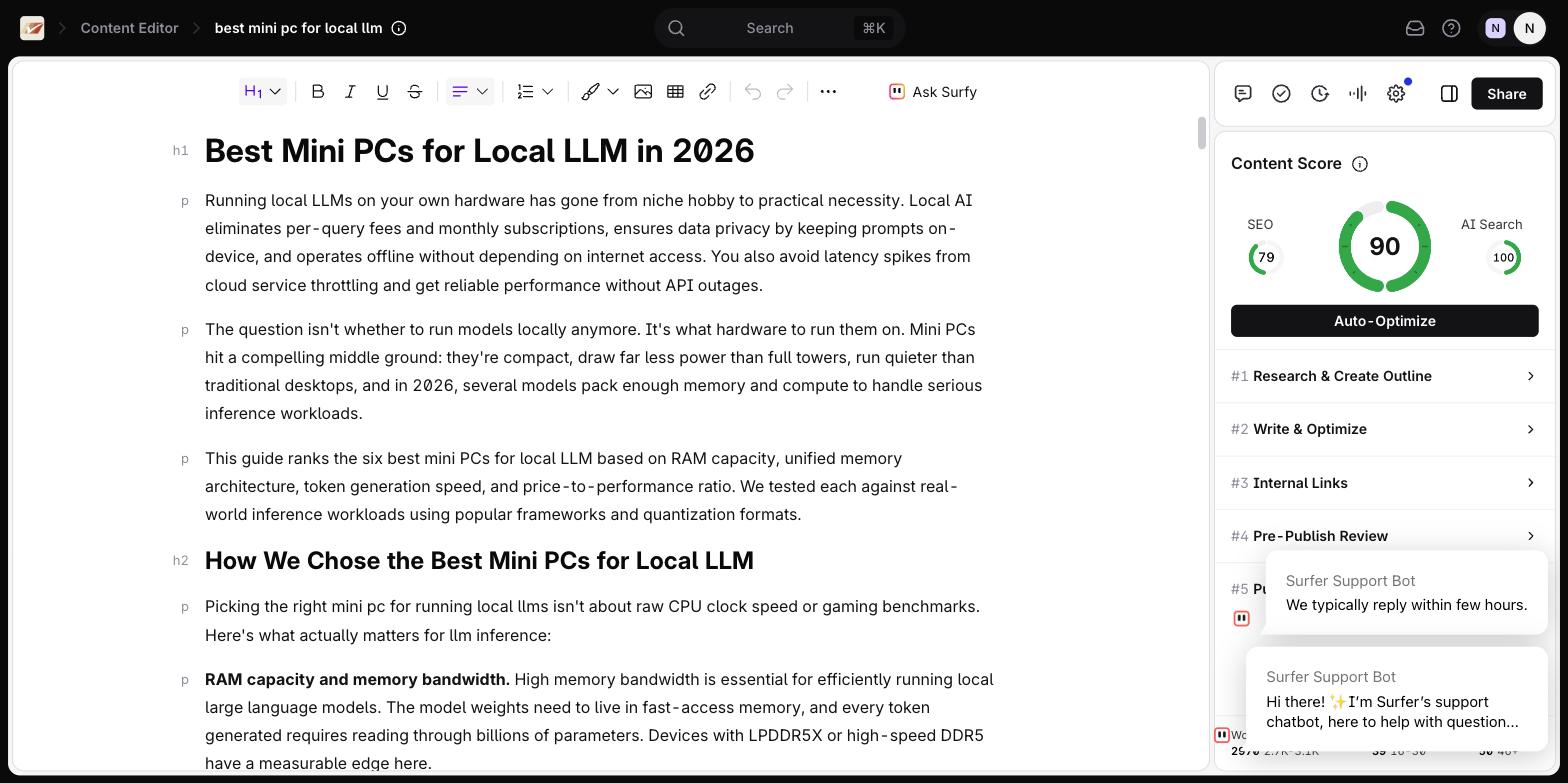Insert a numbered list
1568x783 pixels.
click(525, 91)
